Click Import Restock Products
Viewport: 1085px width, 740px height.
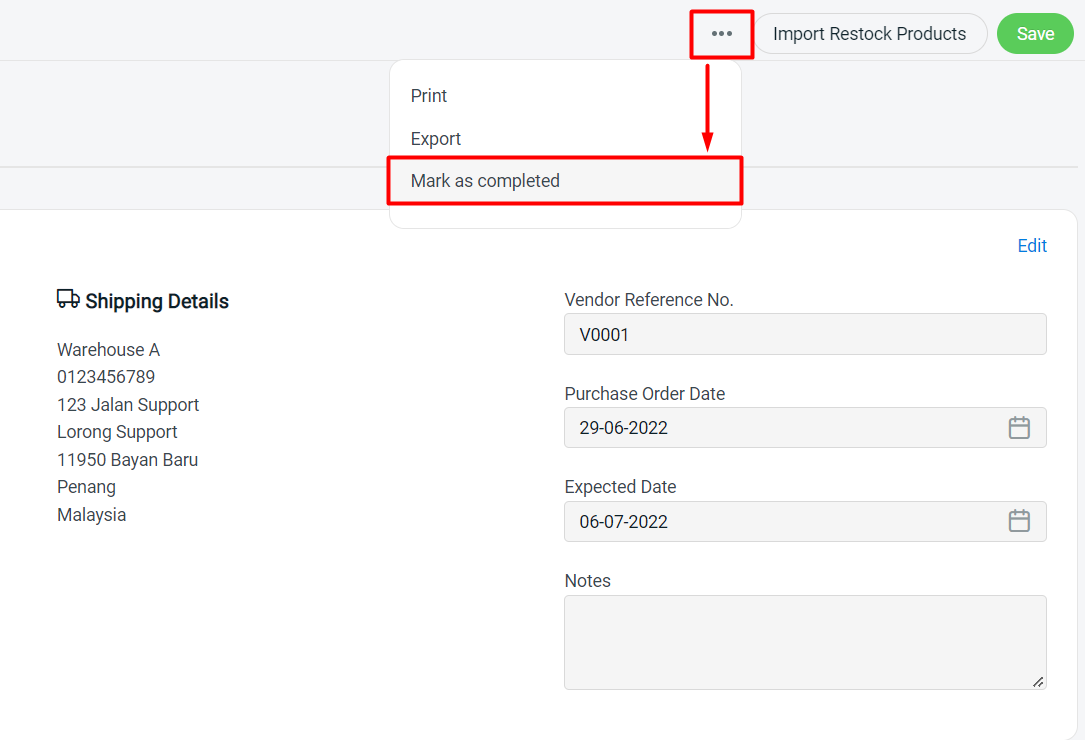(x=869, y=33)
